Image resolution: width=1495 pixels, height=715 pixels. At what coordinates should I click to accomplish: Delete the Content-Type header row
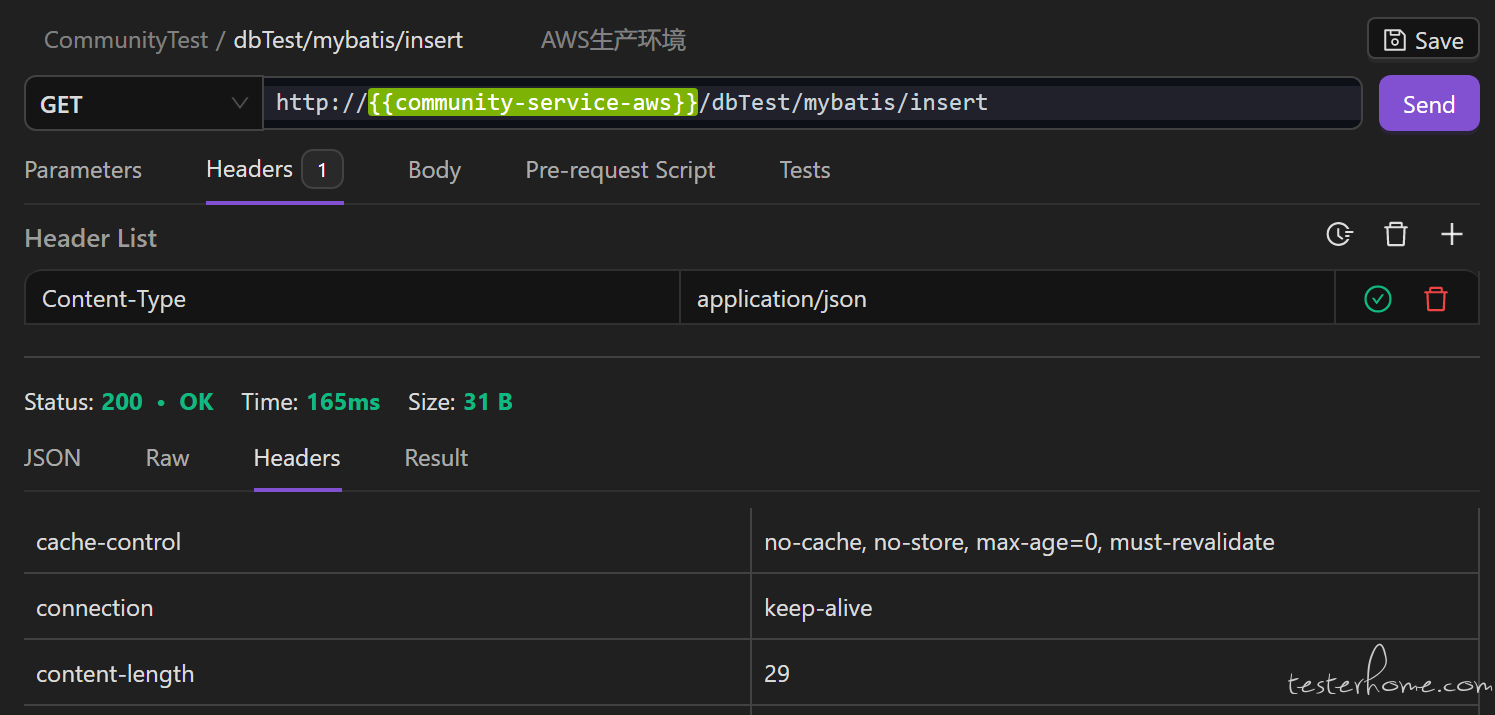[1436, 298]
